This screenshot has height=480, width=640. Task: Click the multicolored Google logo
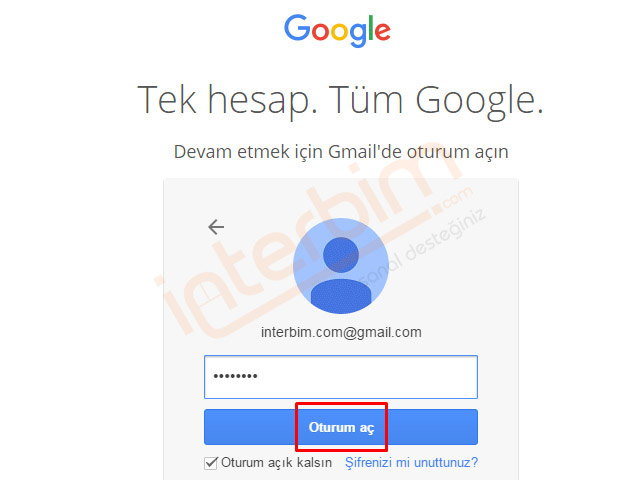337,31
